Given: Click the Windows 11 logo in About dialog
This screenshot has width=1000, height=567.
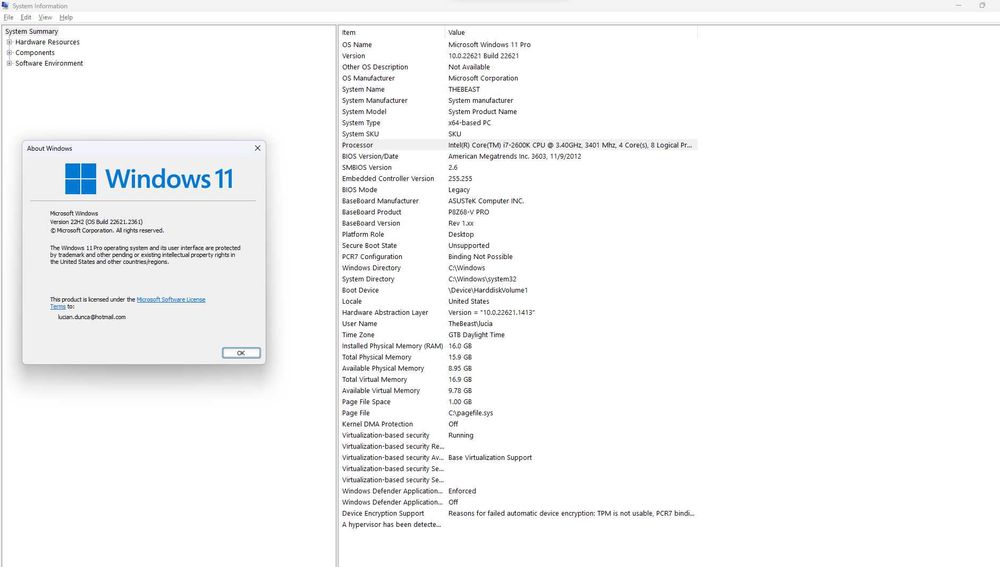Looking at the screenshot, I should 149,179.
